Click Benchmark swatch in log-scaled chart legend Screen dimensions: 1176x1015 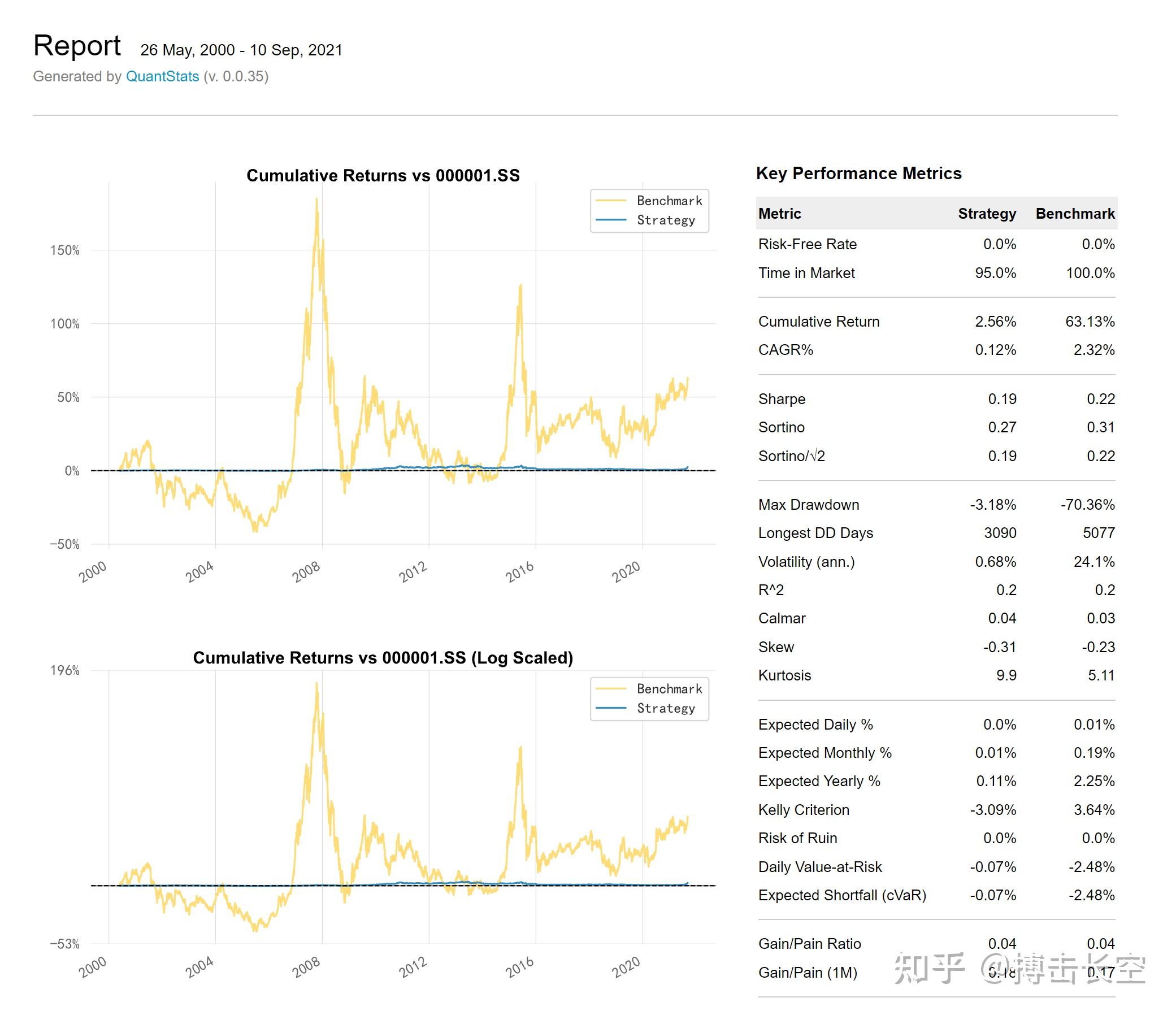click(611, 688)
